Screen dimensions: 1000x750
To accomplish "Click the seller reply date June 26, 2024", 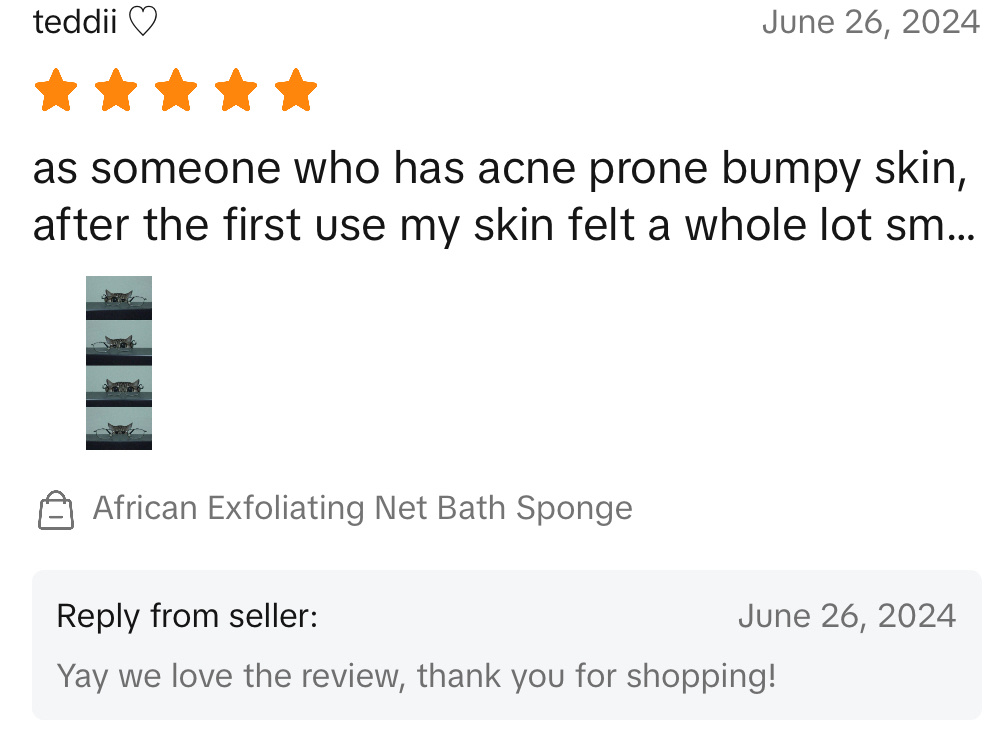I will [847, 616].
